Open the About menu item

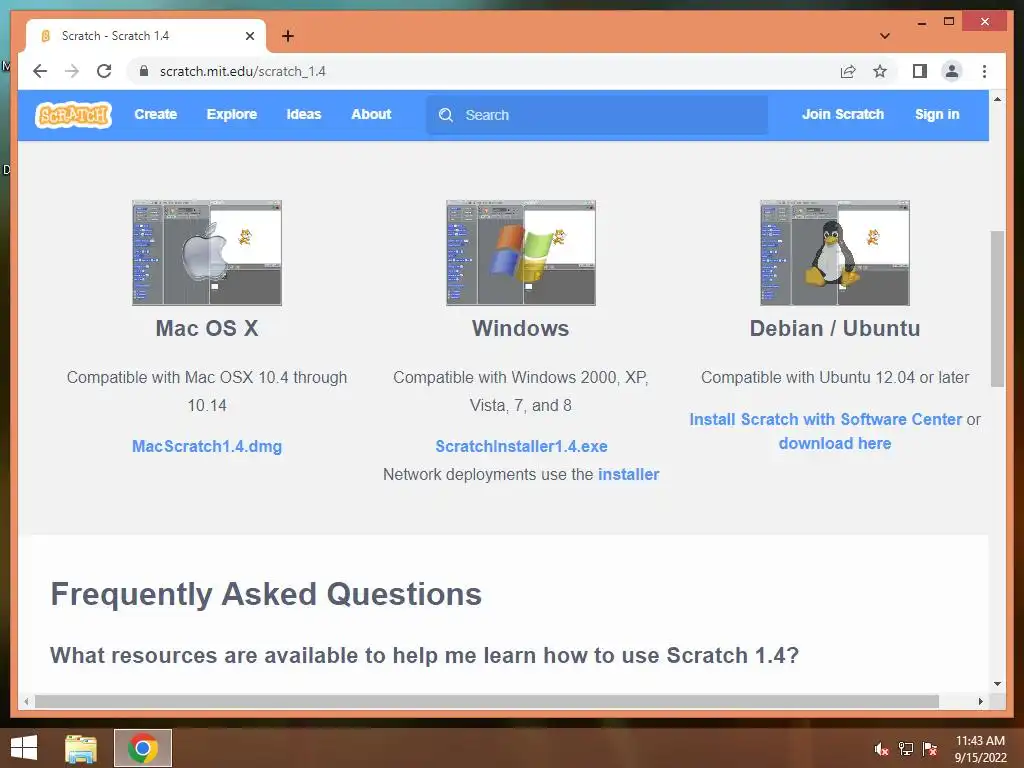[371, 114]
